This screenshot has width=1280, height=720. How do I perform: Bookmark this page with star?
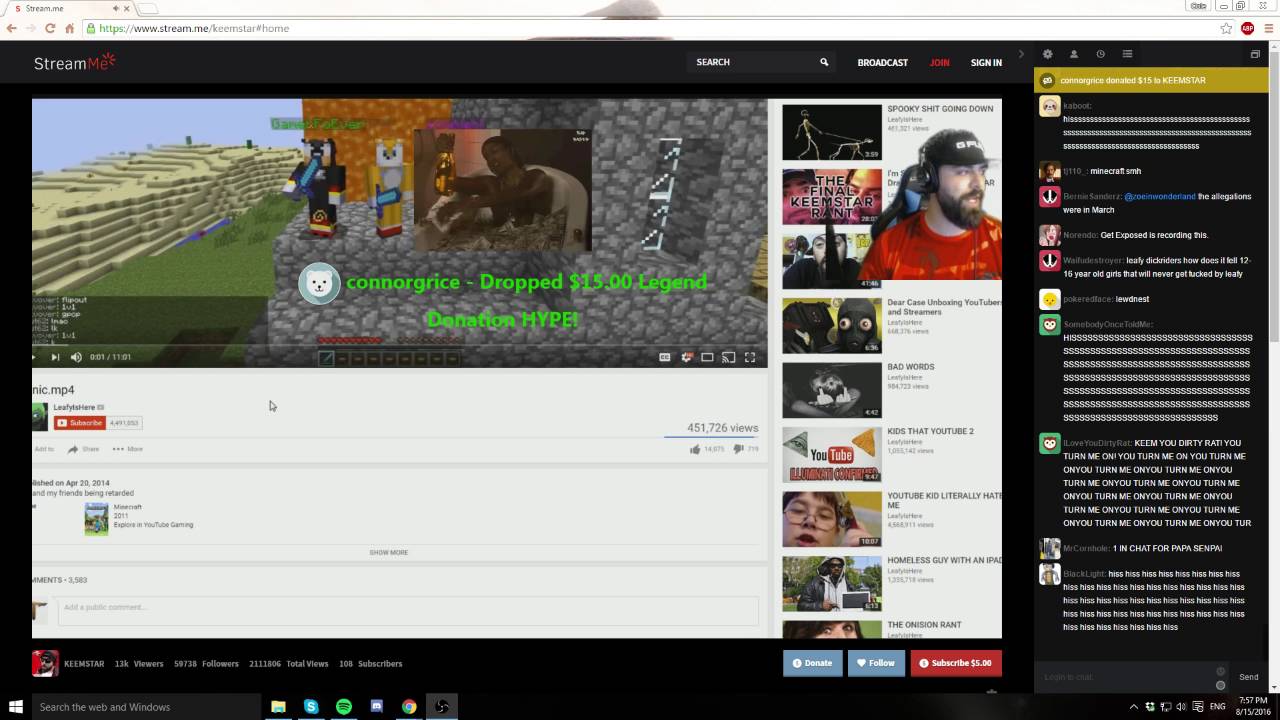point(1226,28)
